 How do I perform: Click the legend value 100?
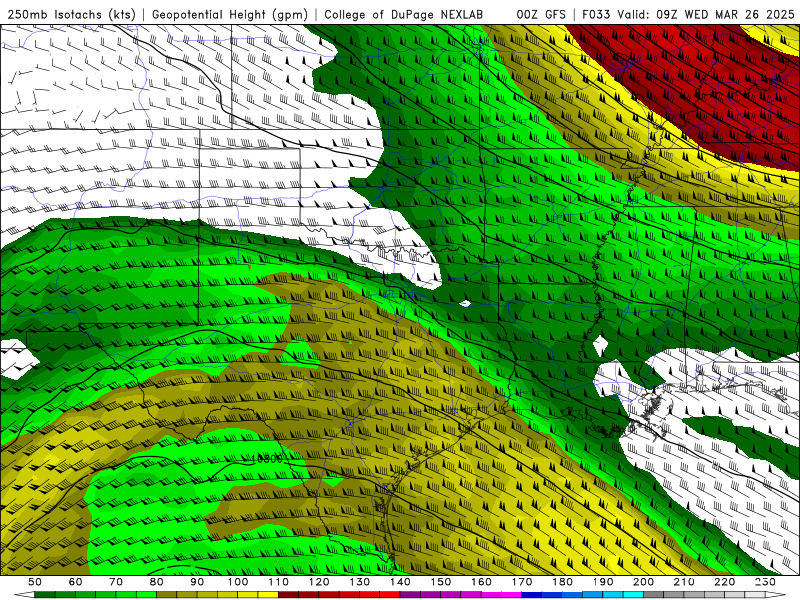[x=238, y=582]
